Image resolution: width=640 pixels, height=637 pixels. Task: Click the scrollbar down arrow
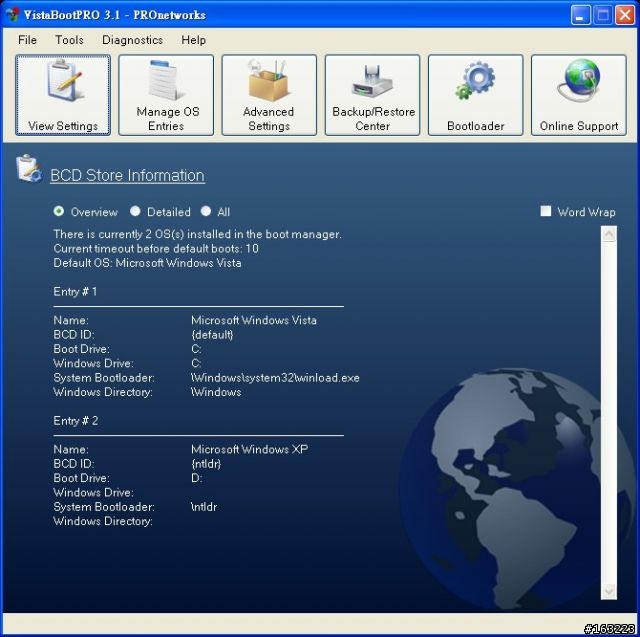tap(609, 591)
